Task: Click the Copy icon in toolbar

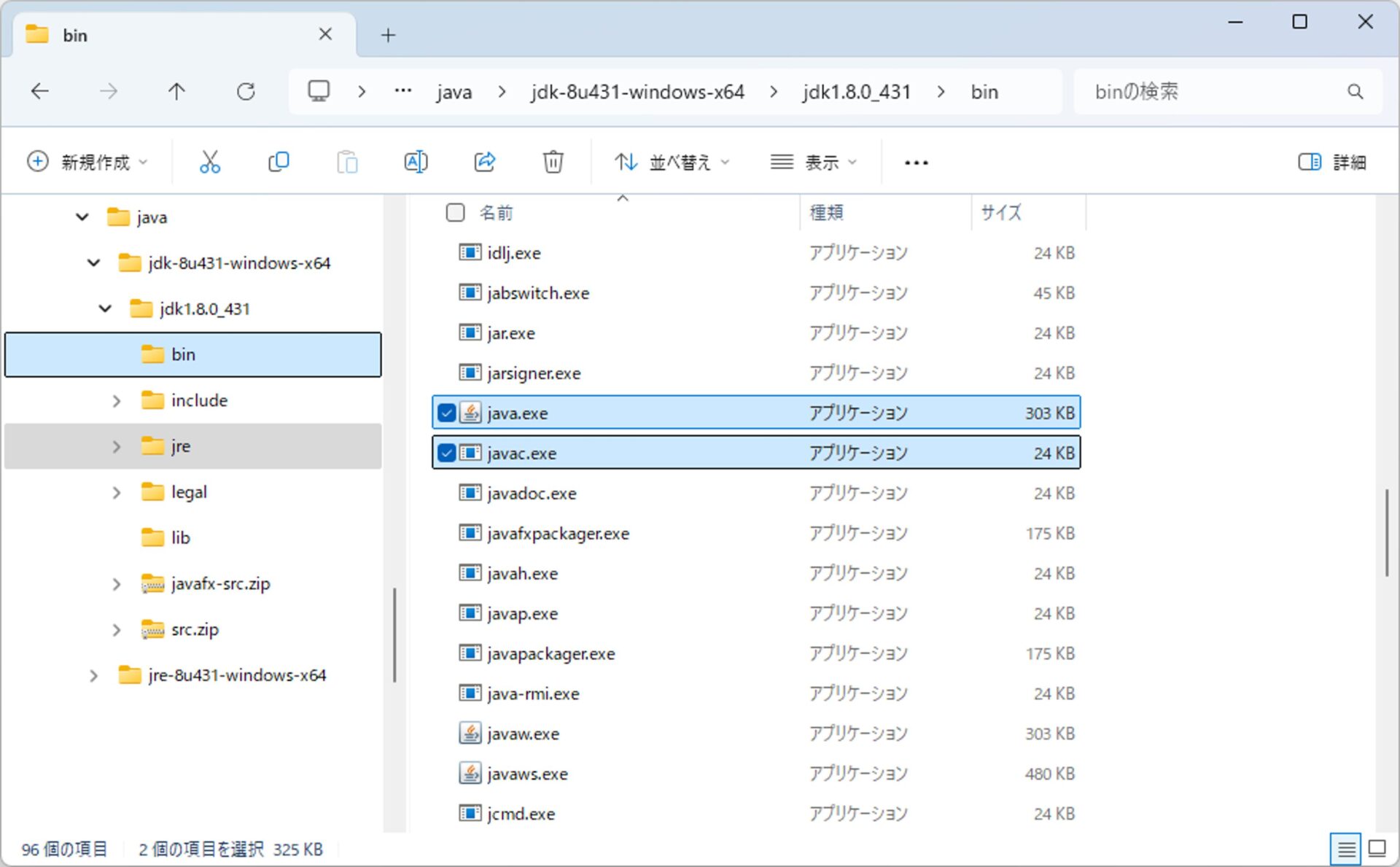Action: [279, 162]
